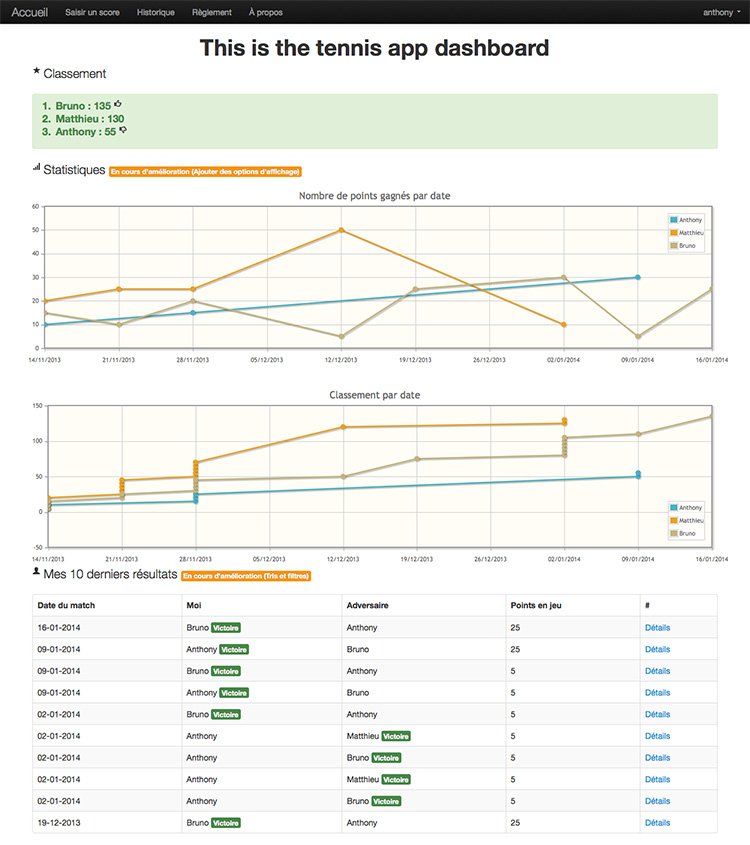Click Anthony's 30-point marker on 09/01/2014

pos(638,278)
